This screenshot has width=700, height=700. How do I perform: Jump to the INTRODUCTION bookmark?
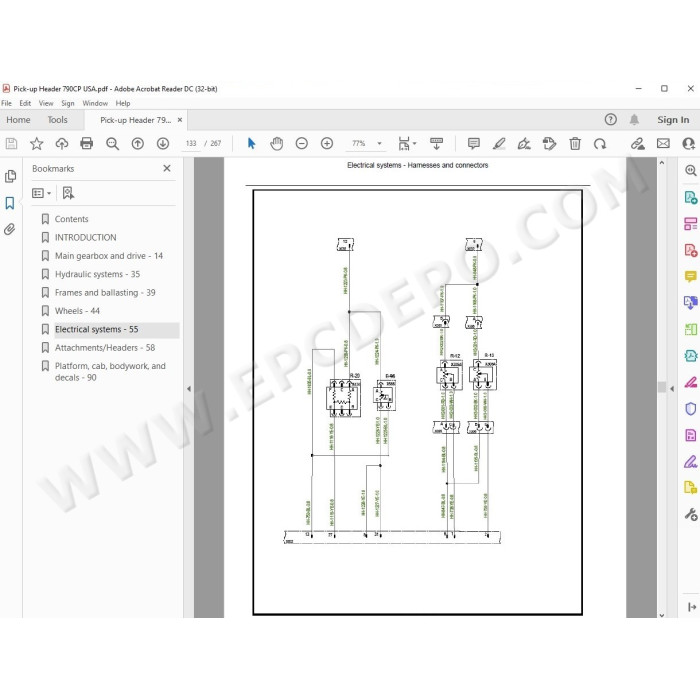click(x=85, y=238)
